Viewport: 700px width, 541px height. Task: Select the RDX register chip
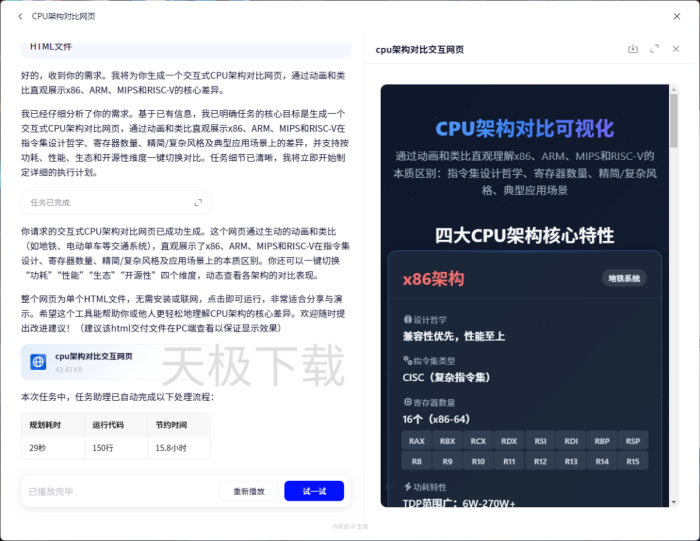click(x=509, y=441)
